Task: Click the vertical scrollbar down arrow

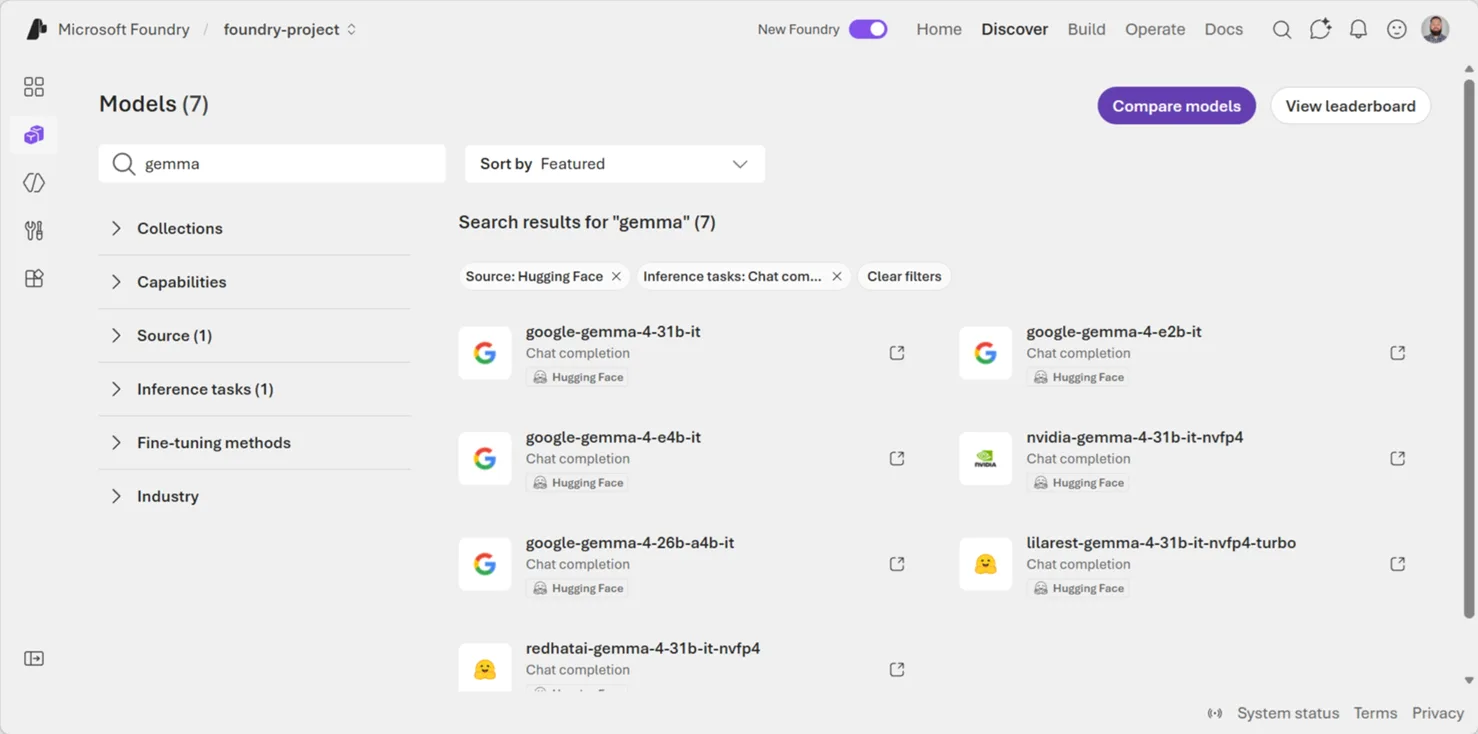Action: pyautogui.click(x=1469, y=680)
